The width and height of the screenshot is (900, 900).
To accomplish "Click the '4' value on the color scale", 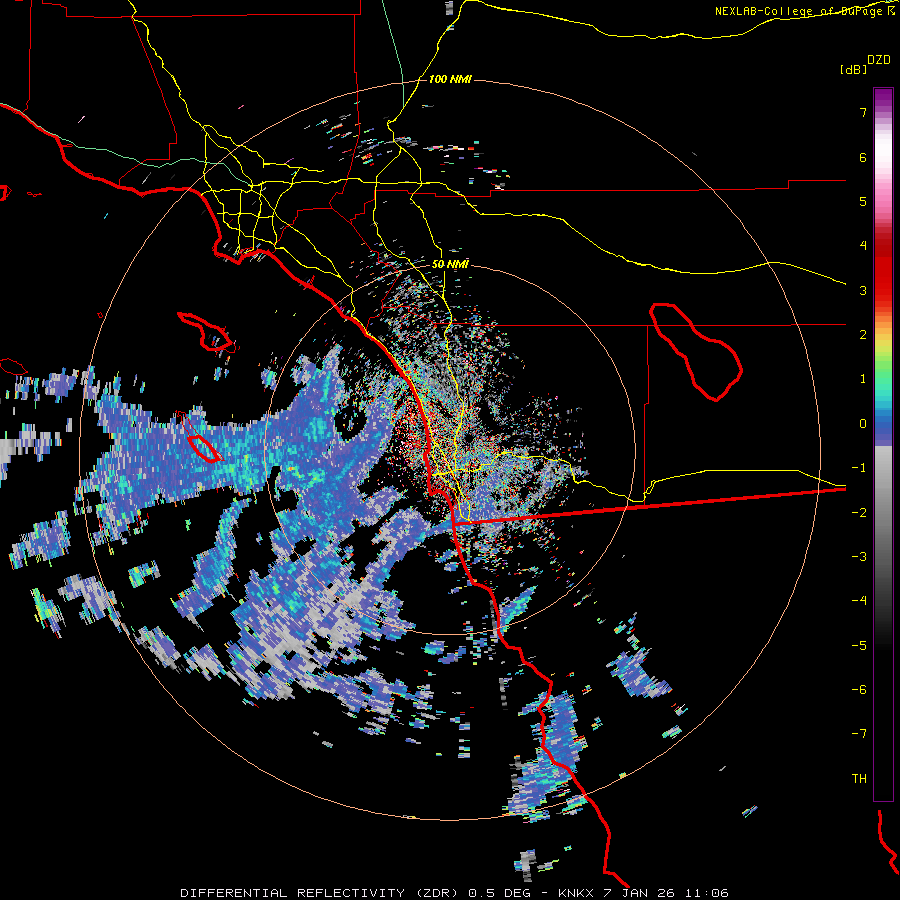I will click(863, 246).
